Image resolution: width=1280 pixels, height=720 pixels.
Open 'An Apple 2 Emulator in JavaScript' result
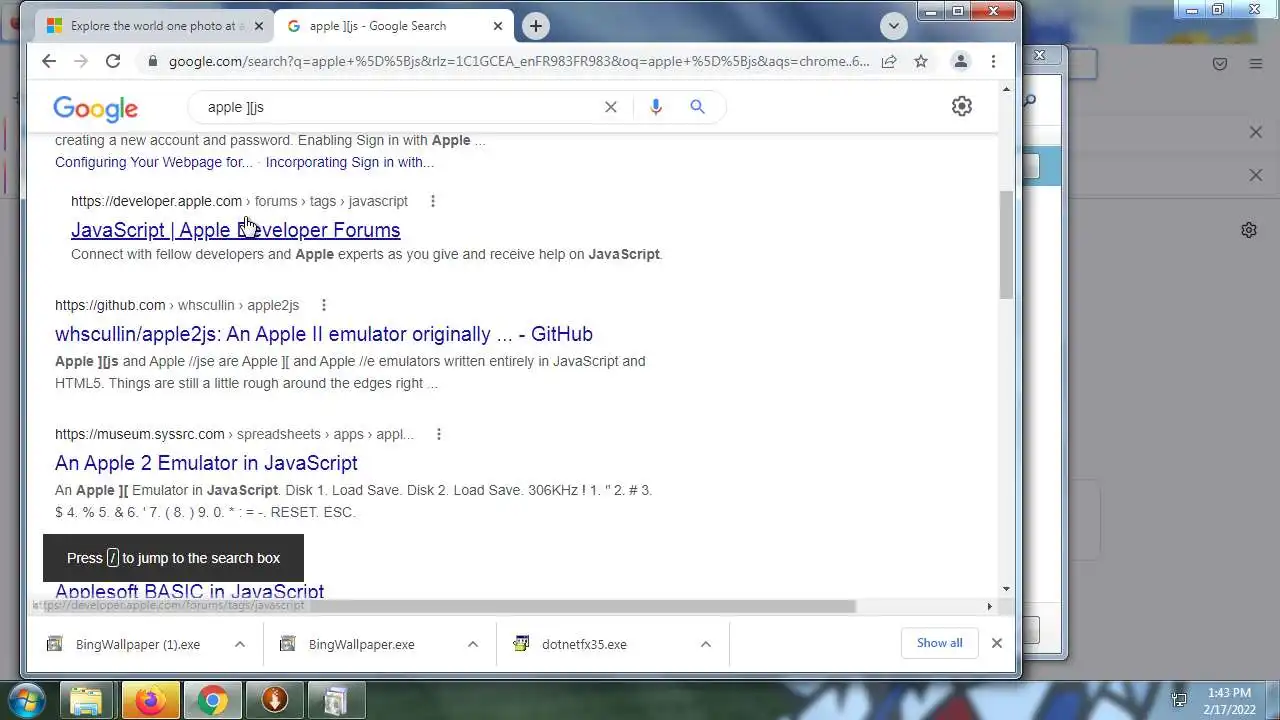[206, 463]
